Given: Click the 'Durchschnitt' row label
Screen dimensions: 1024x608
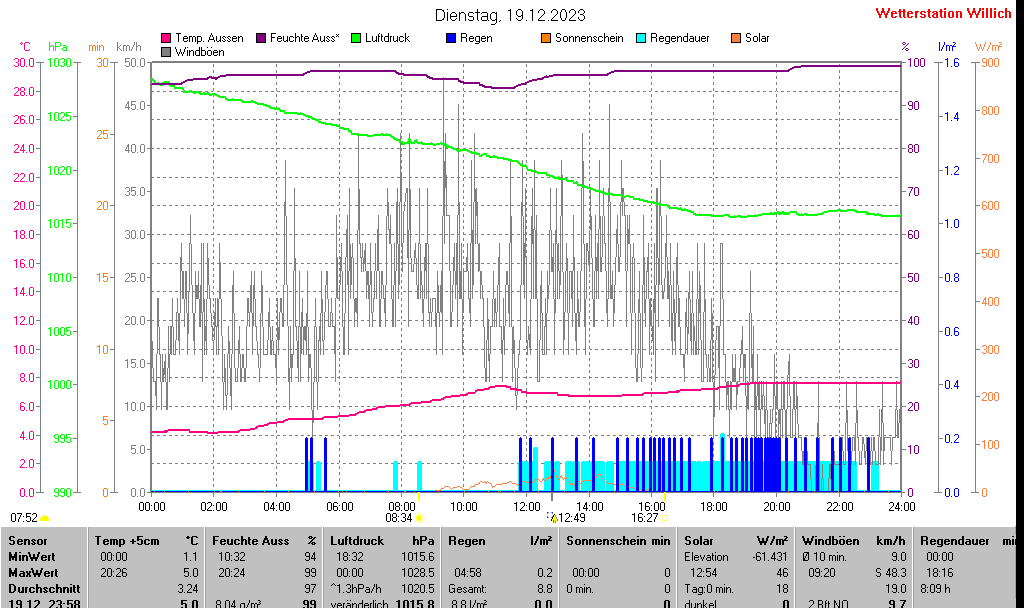Looking at the screenshot, I should point(44,588).
